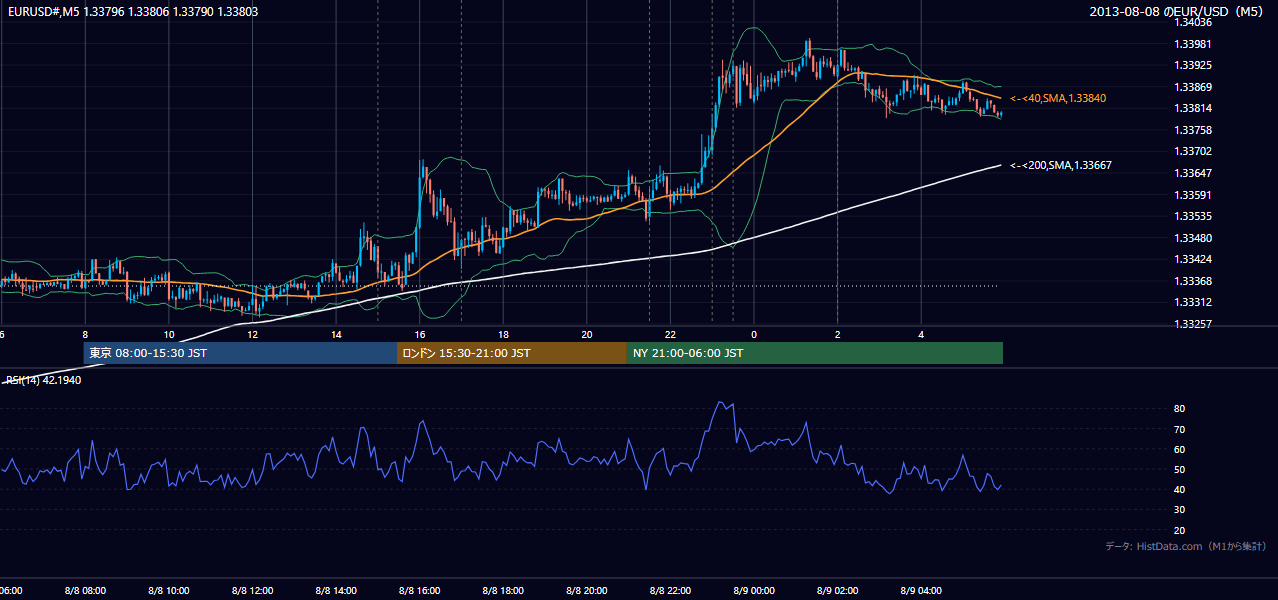Click RSI scale value 20

[x=1180, y=530]
